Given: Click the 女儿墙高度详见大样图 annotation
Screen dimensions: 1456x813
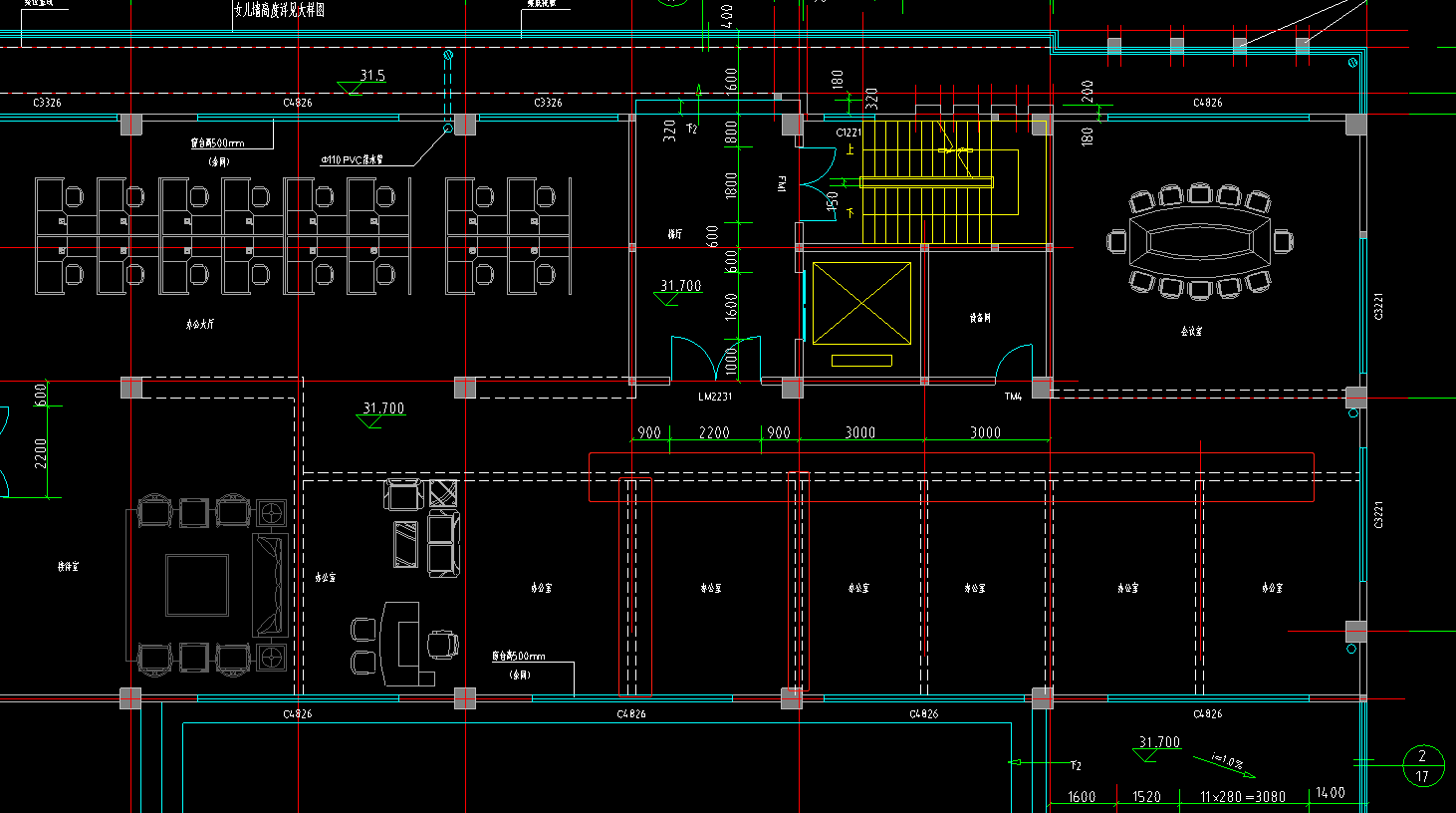Looking at the screenshot, I should pyautogui.click(x=279, y=11).
